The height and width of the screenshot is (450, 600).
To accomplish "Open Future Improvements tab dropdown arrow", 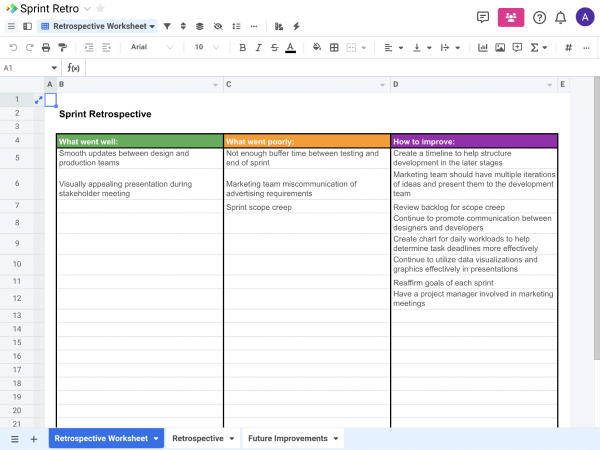I will click(x=336, y=439).
